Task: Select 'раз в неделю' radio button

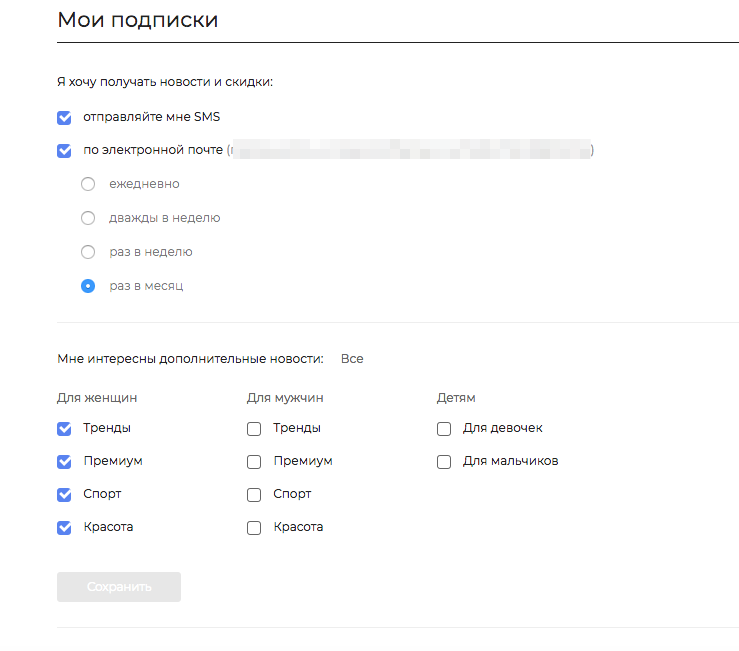Action: pyautogui.click(x=88, y=252)
